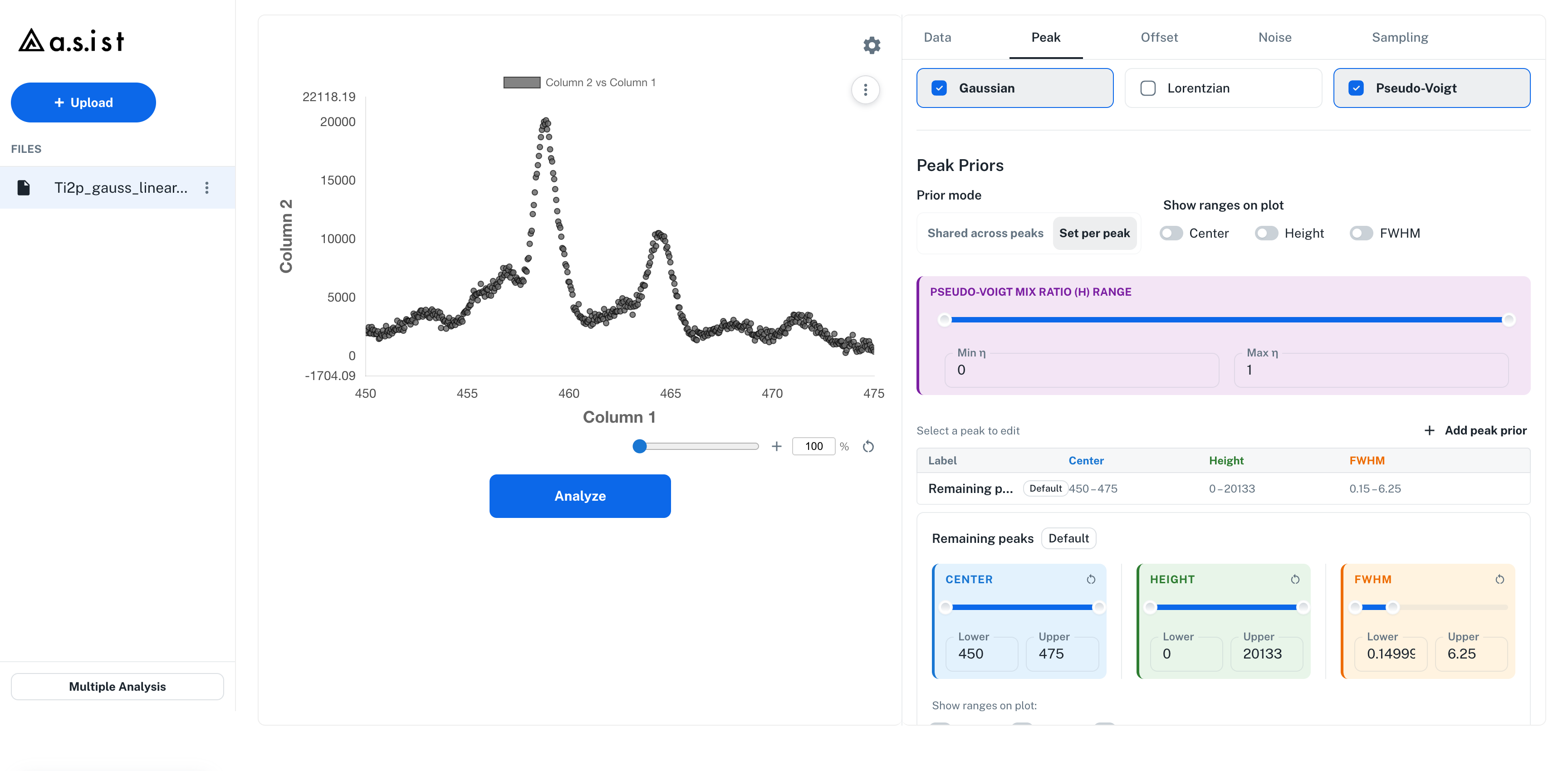
Task: Open the Sampling tab
Action: pos(1399,37)
